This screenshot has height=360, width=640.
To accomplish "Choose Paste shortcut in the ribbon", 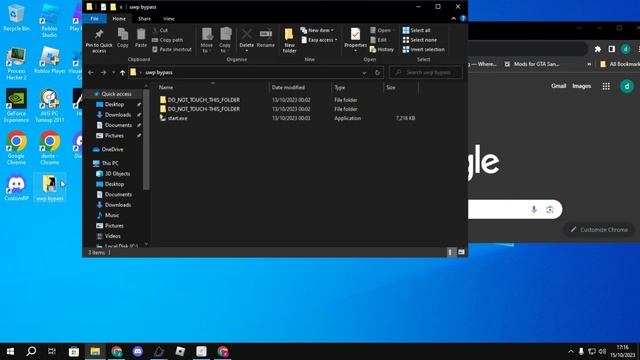I will (x=171, y=49).
